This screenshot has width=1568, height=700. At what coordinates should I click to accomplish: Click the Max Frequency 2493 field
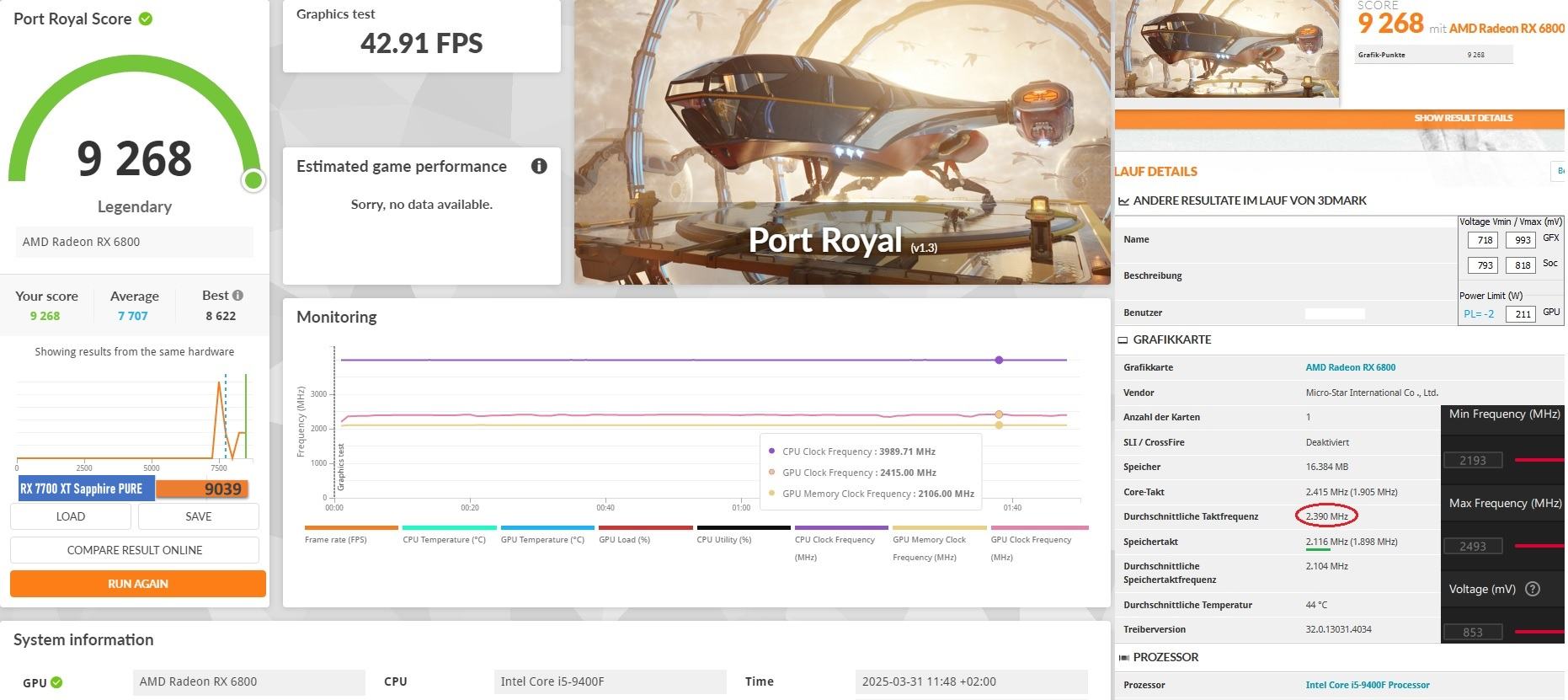click(1472, 546)
